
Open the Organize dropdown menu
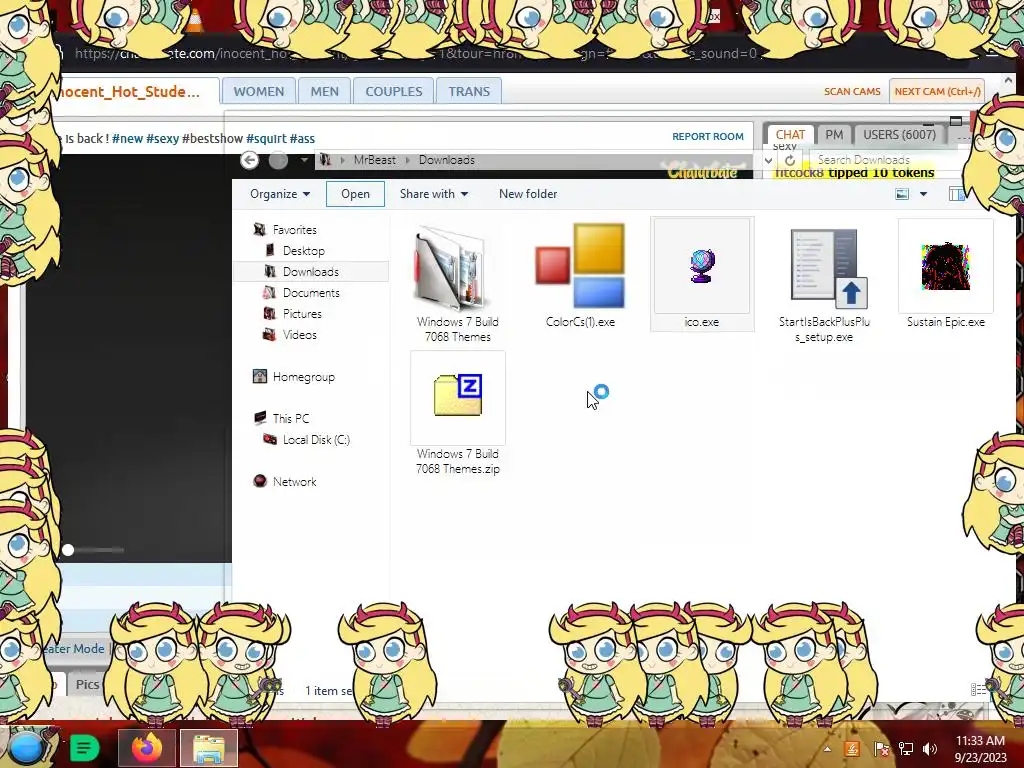(x=280, y=194)
